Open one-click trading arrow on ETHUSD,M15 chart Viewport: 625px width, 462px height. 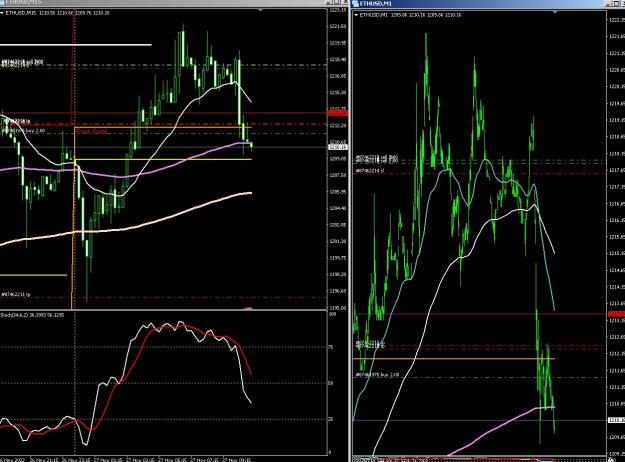(x=2, y=13)
